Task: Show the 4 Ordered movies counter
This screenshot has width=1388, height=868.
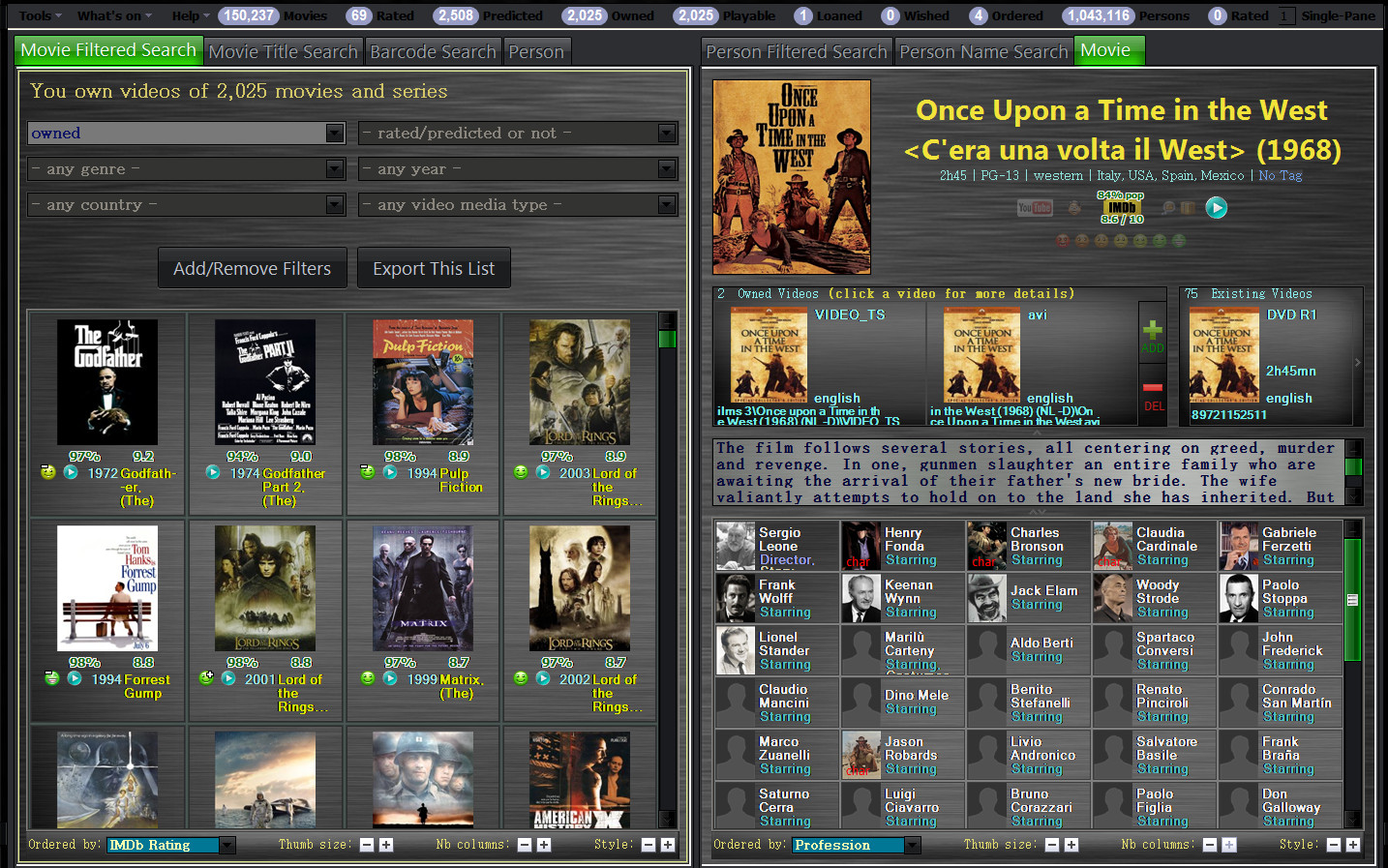Action: click(1007, 15)
